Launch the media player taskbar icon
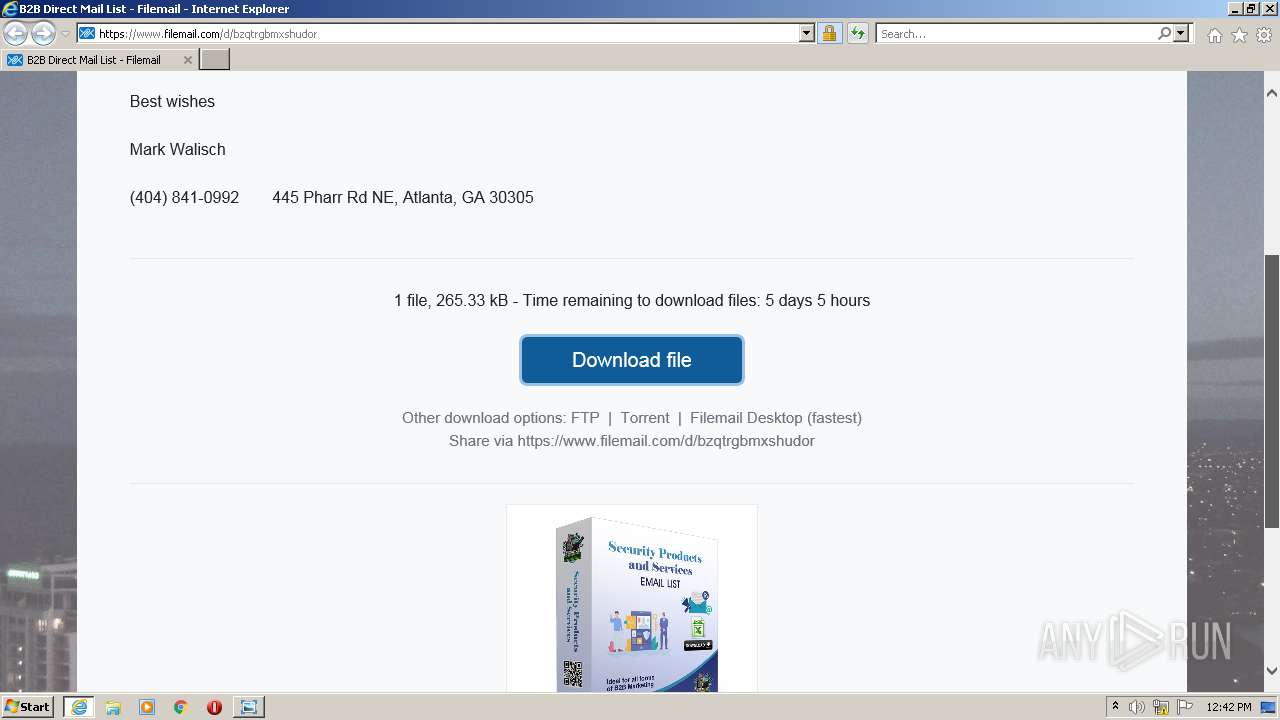The image size is (1280, 720). pyautogui.click(x=147, y=707)
